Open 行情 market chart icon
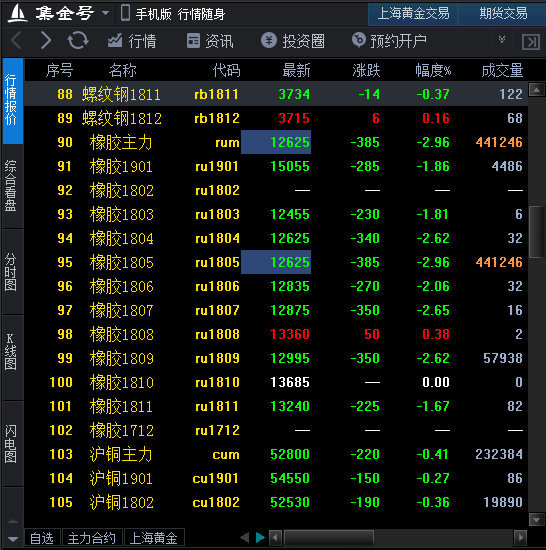Image resolution: width=546 pixels, height=550 pixels. pos(115,41)
